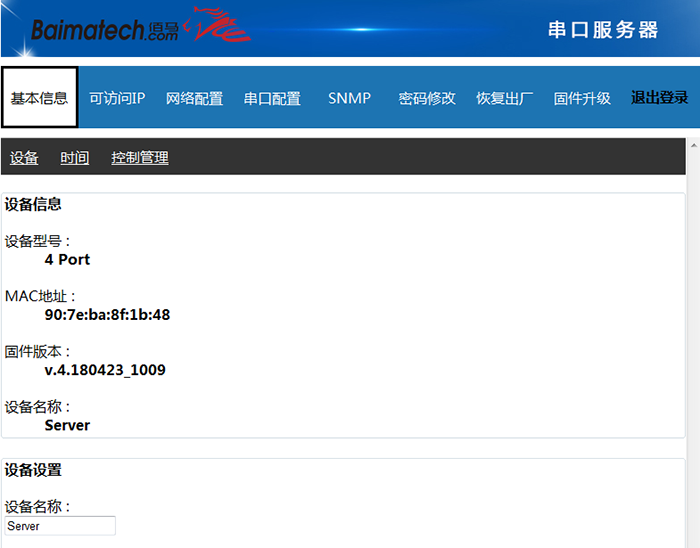Open the 网络配置 tab

coord(194,98)
